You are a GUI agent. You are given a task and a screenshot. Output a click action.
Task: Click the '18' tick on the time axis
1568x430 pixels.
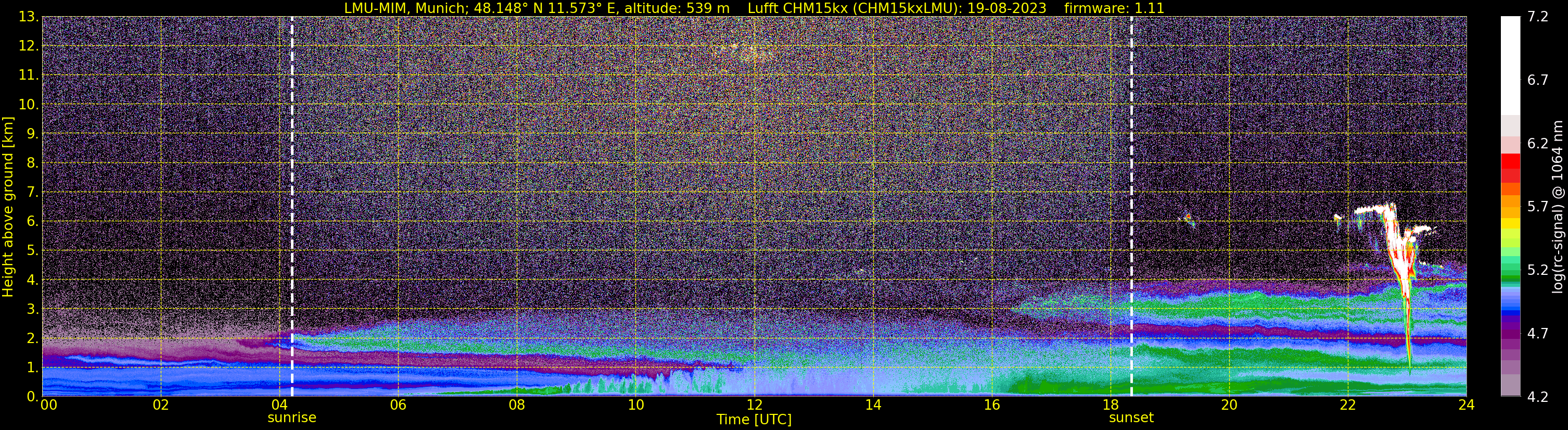[x=1110, y=405]
